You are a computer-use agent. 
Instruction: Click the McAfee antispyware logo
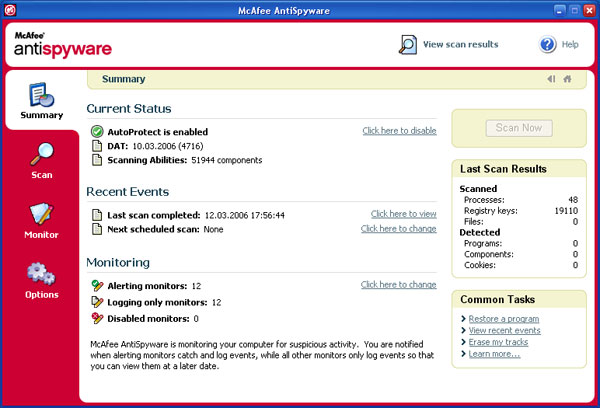point(63,45)
